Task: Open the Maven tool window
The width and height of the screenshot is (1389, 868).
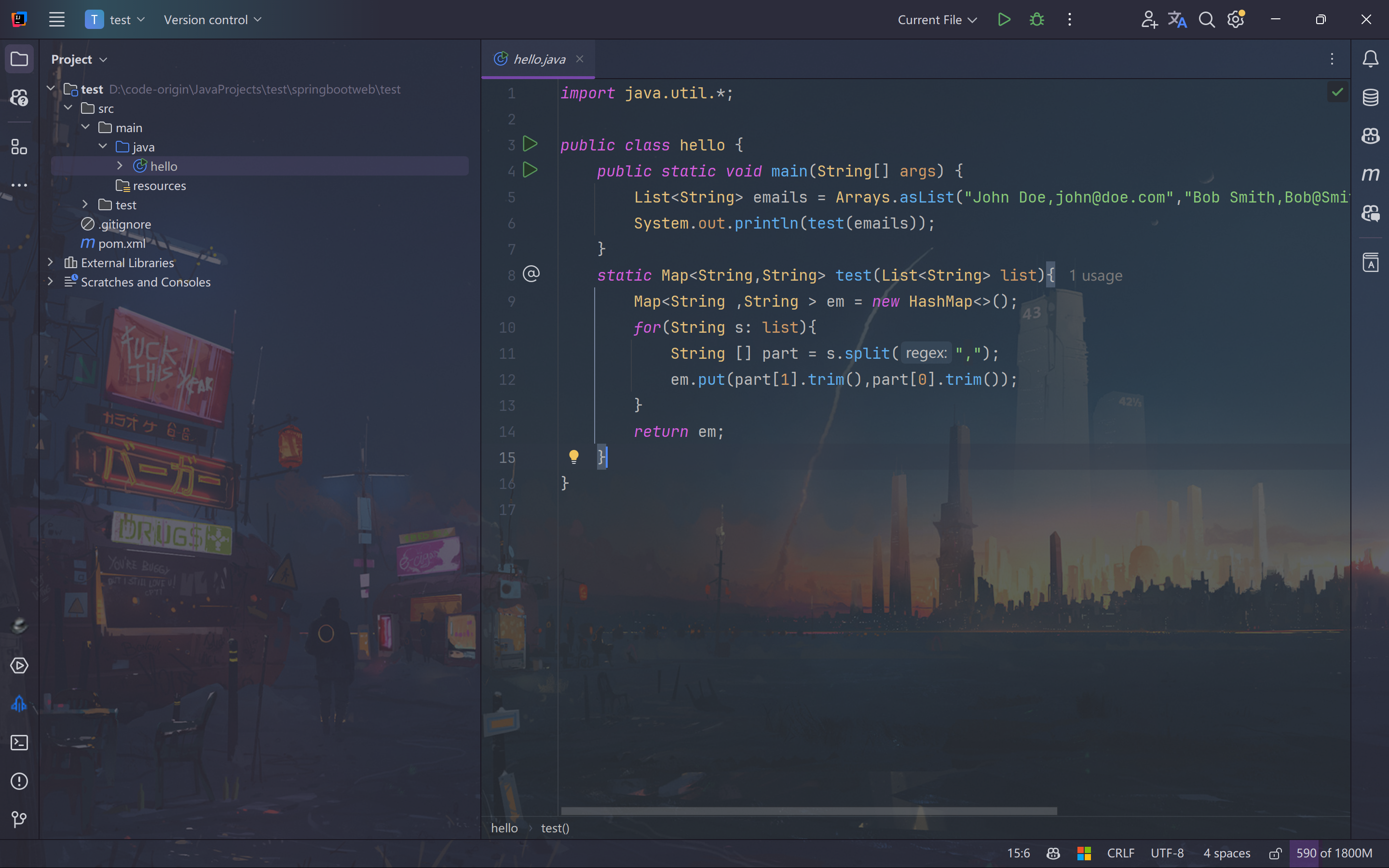Action: 1371,174
